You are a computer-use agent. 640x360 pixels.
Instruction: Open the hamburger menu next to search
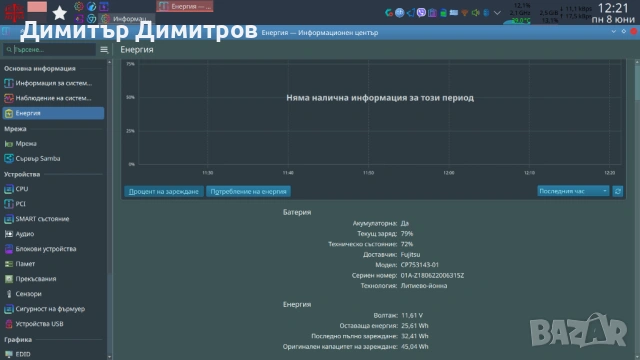pos(104,49)
